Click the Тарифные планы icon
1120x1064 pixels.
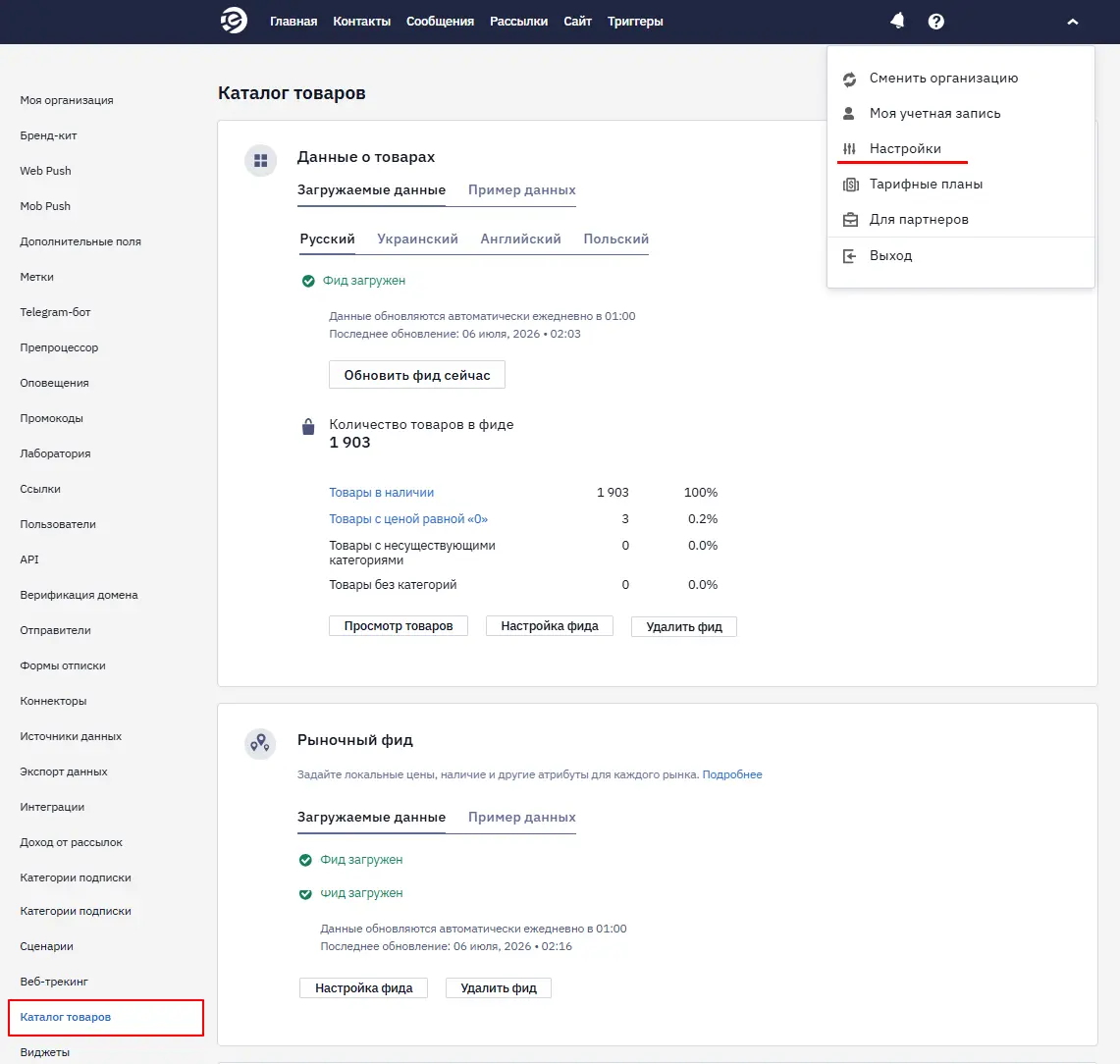850,185
